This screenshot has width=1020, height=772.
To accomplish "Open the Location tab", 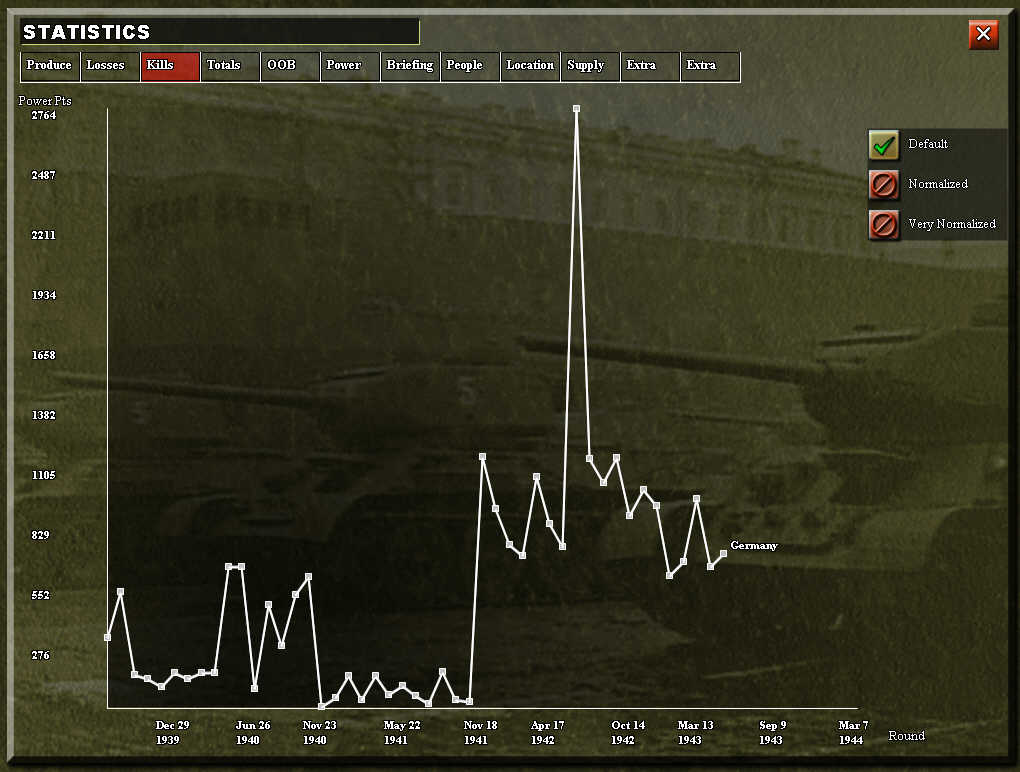I will [x=530, y=66].
